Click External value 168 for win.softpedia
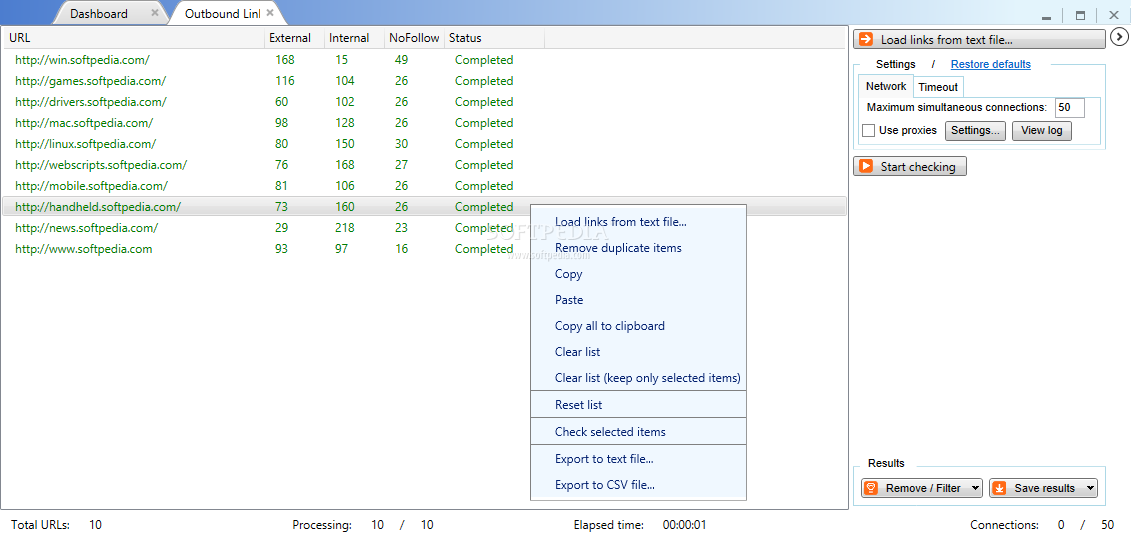1131x538 pixels. click(285, 60)
